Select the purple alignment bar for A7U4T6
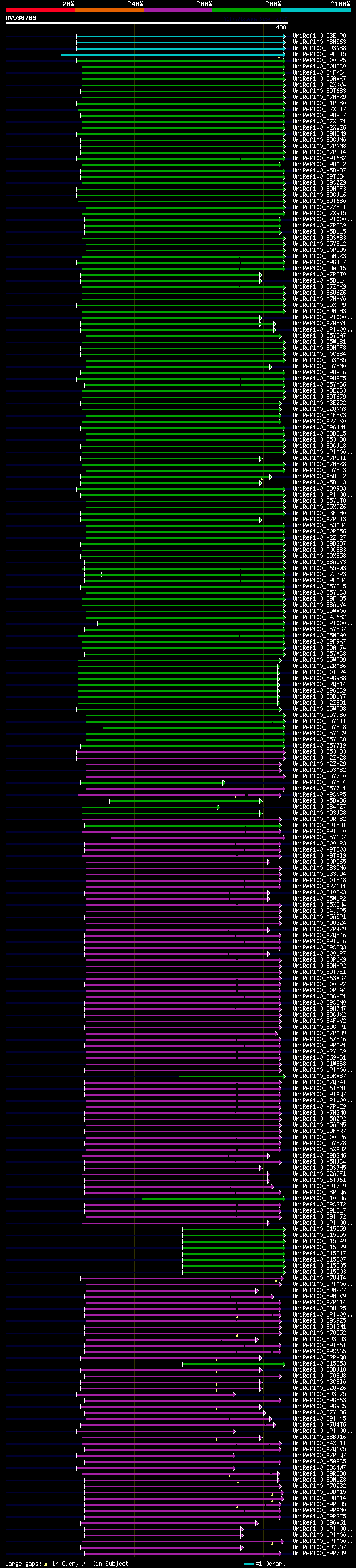This screenshot has height=1568, width=356. 179,1424
